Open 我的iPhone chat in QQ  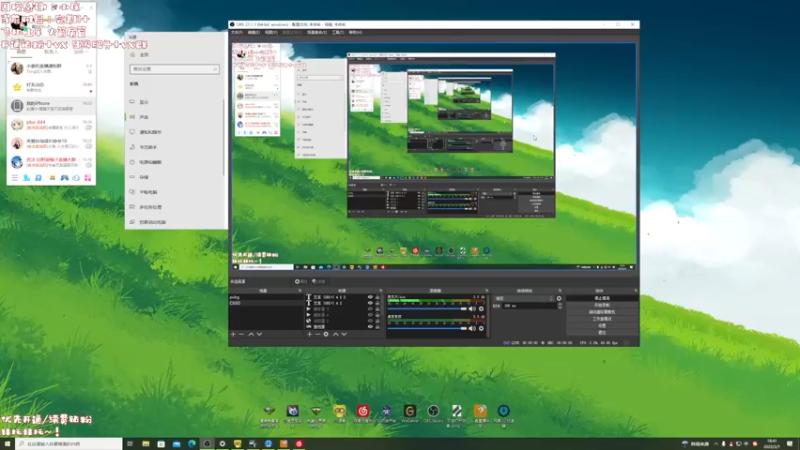pyautogui.click(x=51, y=106)
